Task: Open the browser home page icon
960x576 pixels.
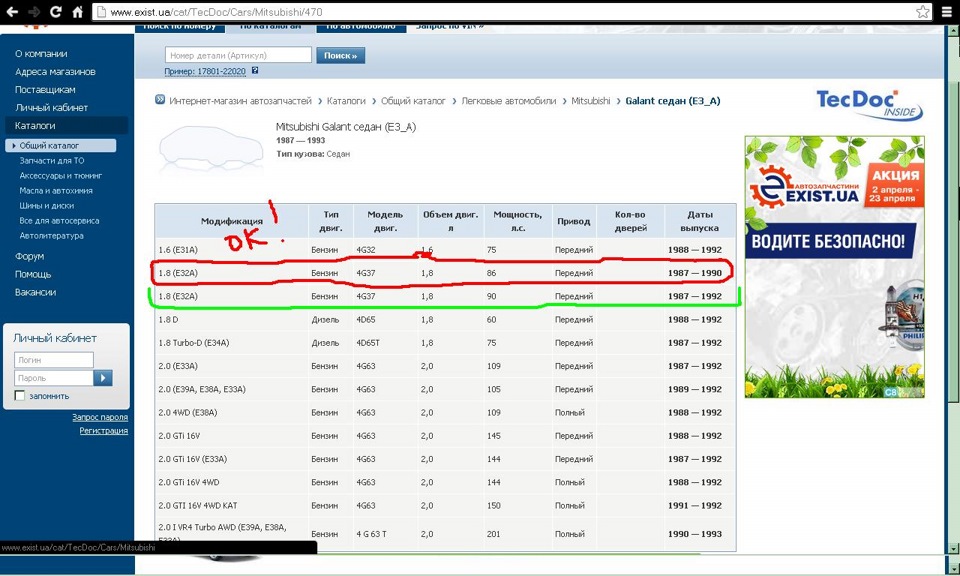Action: click(x=78, y=12)
